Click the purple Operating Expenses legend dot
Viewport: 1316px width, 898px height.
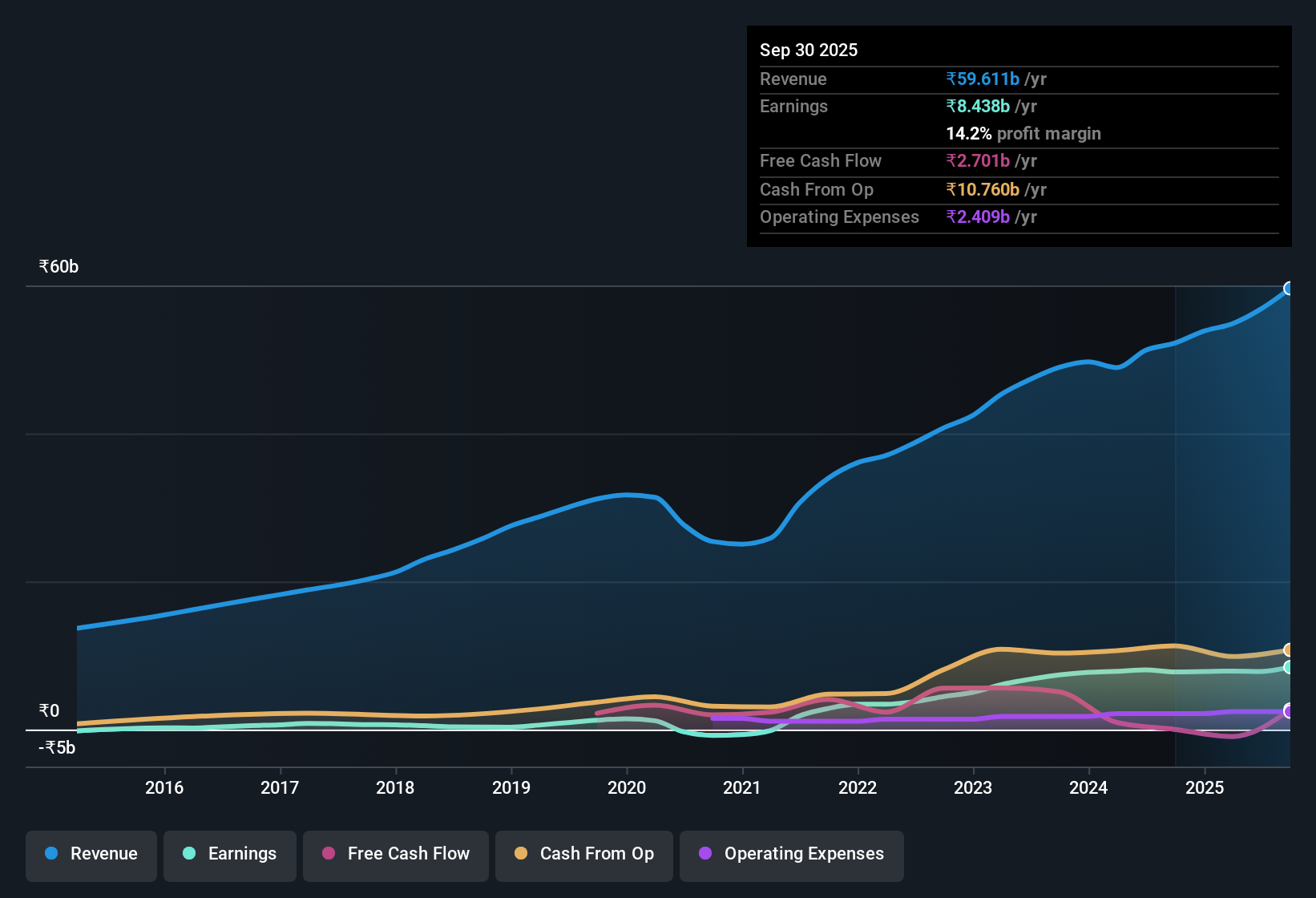(704, 854)
